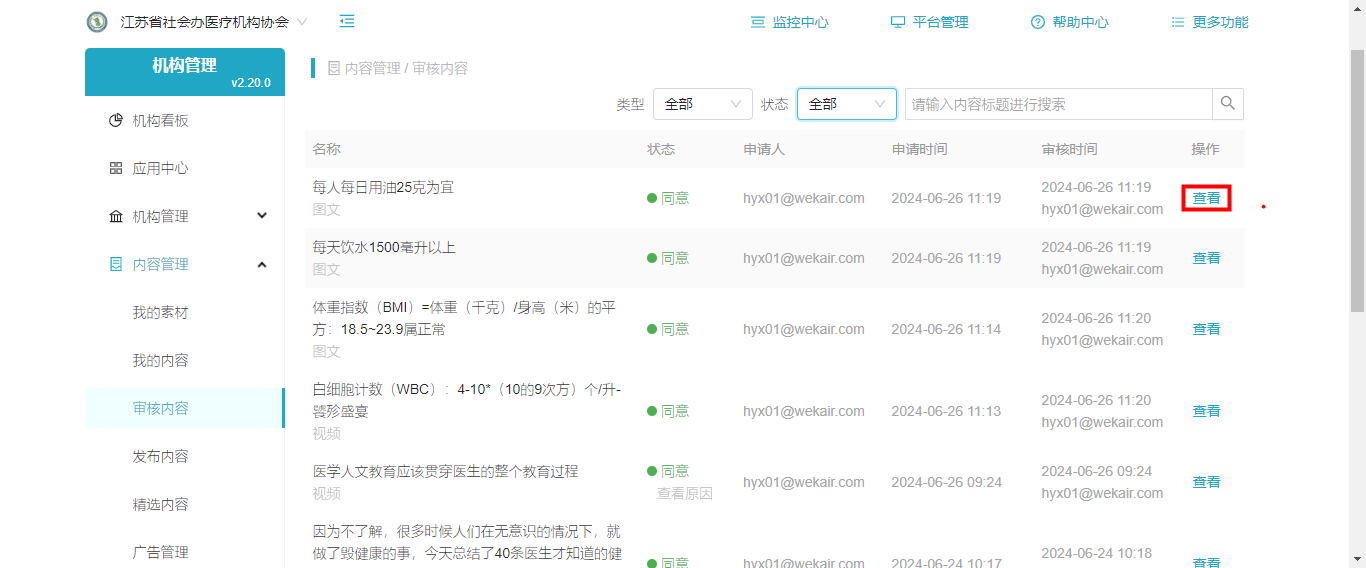The image size is (1366, 568).
Task: Click 查看 for 每人每日用油25克为宜
Action: 1206,198
